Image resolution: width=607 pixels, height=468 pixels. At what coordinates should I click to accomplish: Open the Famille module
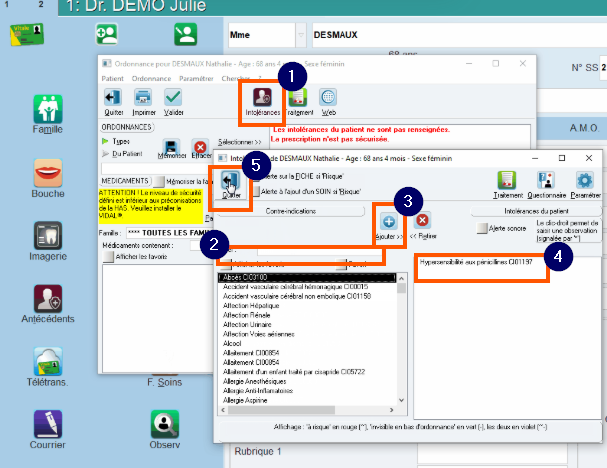(48, 114)
